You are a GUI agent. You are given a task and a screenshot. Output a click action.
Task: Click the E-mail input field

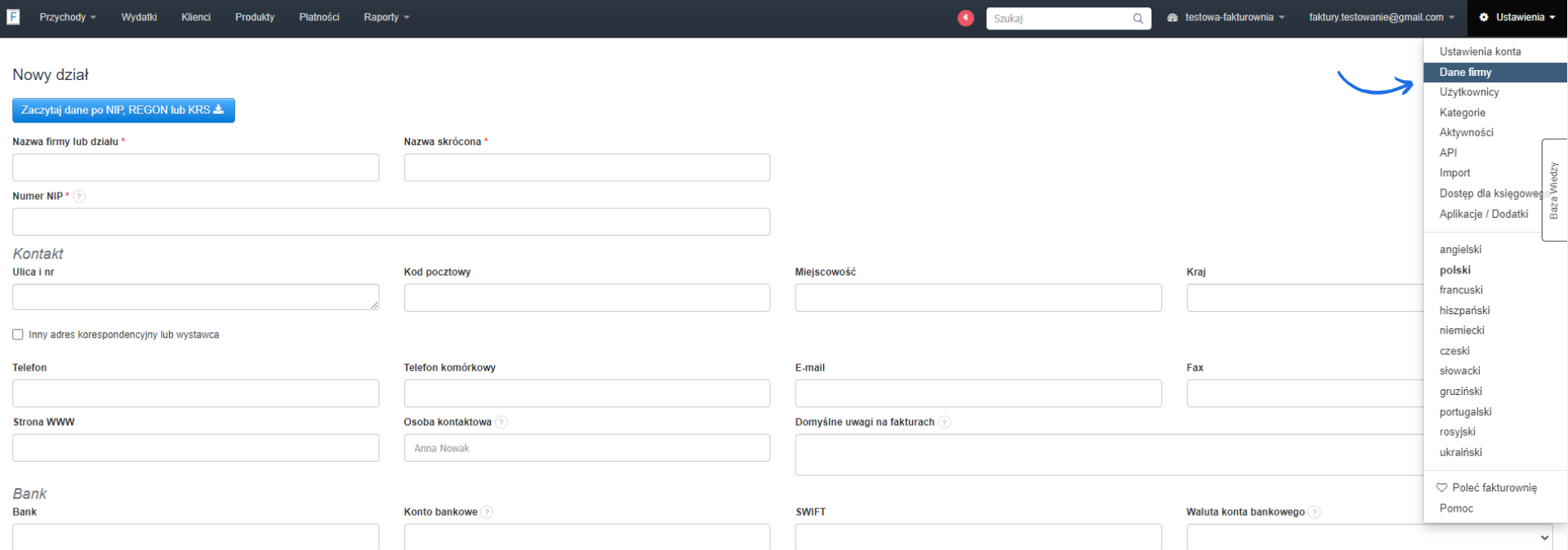[978, 393]
